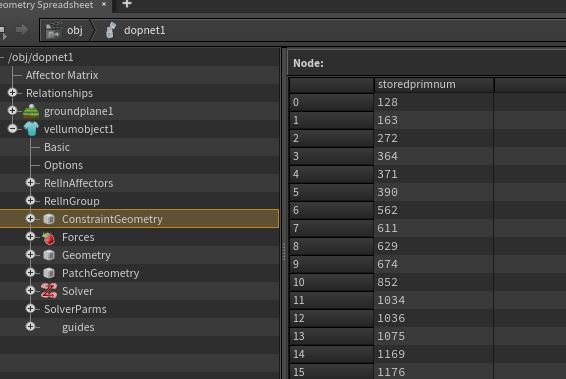Click the cell with value 852
This screenshot has width=566, height=379.
coord(434,282)
